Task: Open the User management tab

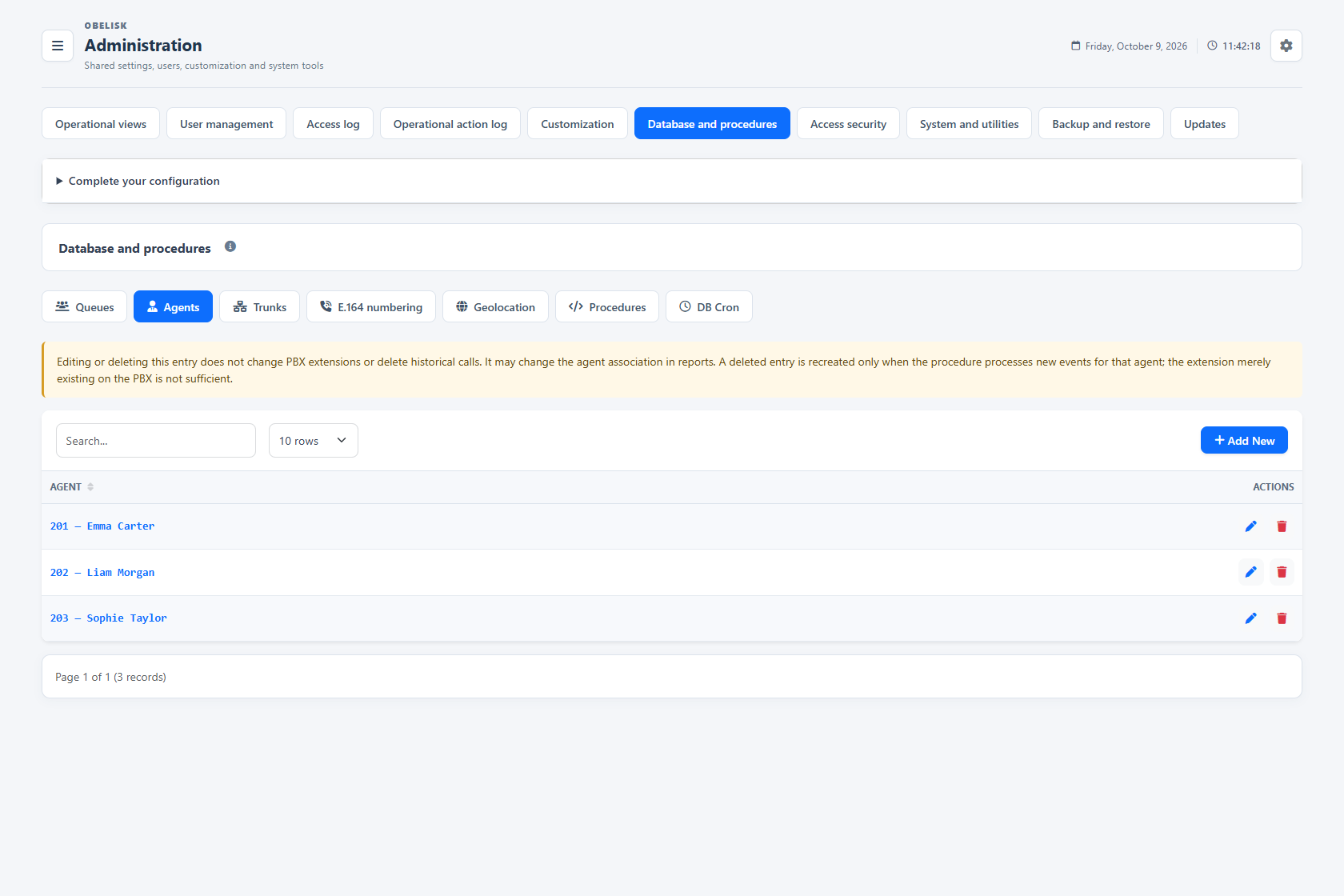Action: (x=226, y=123)
